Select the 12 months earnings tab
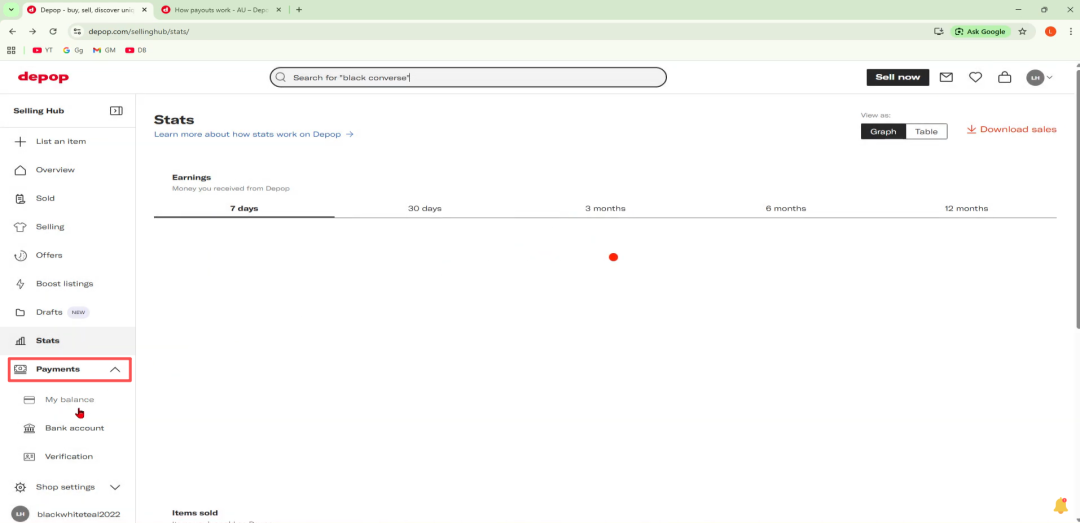The image size is (1080, 523). point(966,208)
